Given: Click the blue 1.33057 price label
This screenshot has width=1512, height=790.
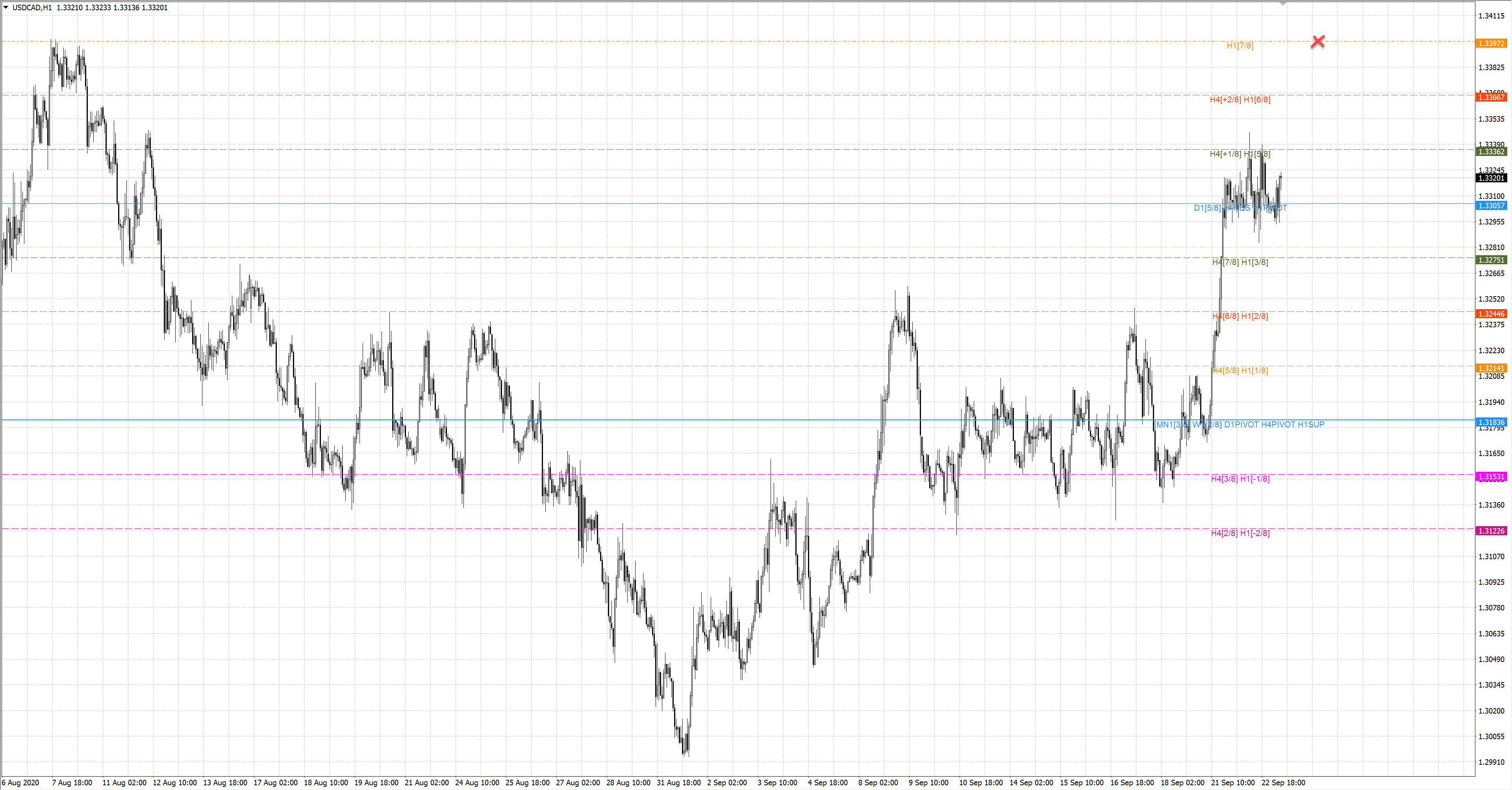Looking at the screenshot, I should 1491,206.
